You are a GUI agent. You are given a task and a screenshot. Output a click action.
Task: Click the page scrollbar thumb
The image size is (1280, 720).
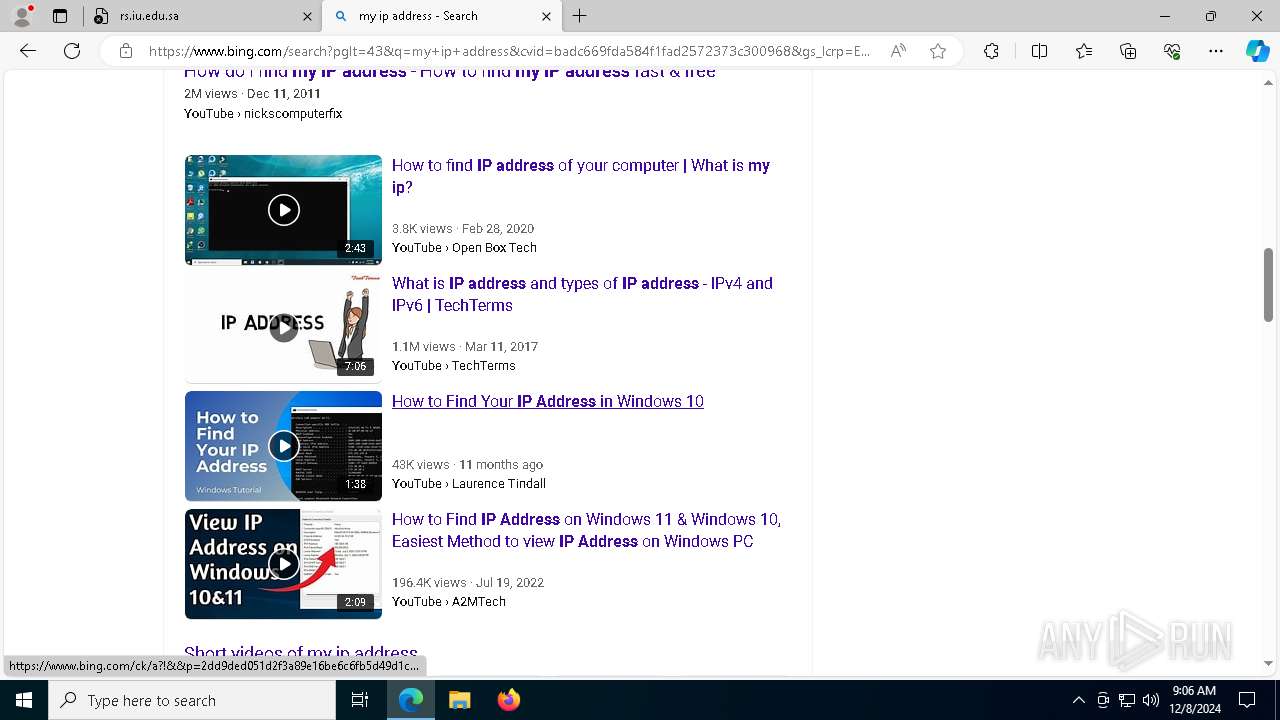coord(1268,285)
